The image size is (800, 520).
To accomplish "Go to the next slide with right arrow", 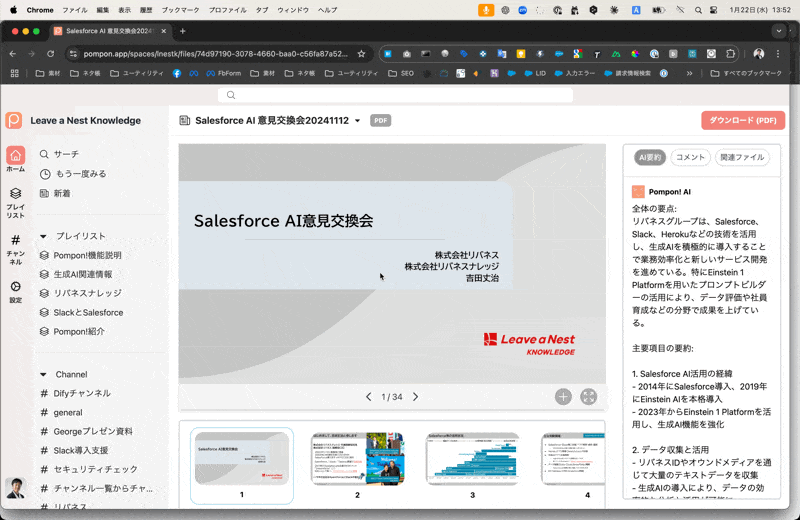I will pos(416,397).
